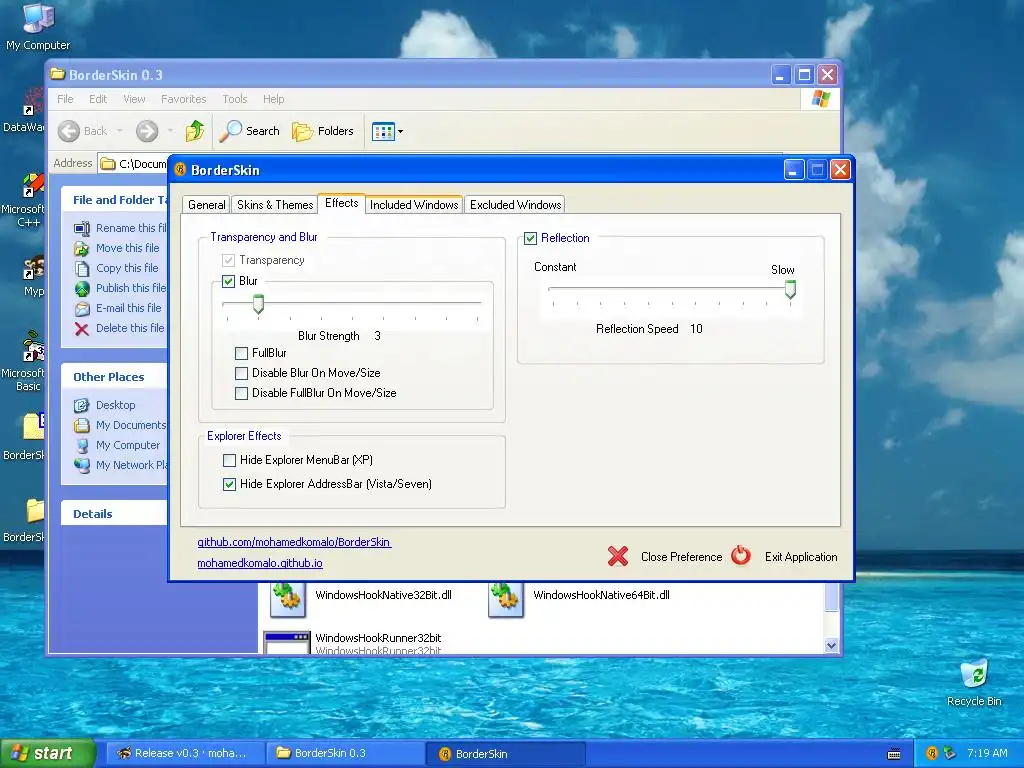This screenshot has width=1024, height=768.
Task: Open Search in Explorer toolbar
Action: coord(249,131)
